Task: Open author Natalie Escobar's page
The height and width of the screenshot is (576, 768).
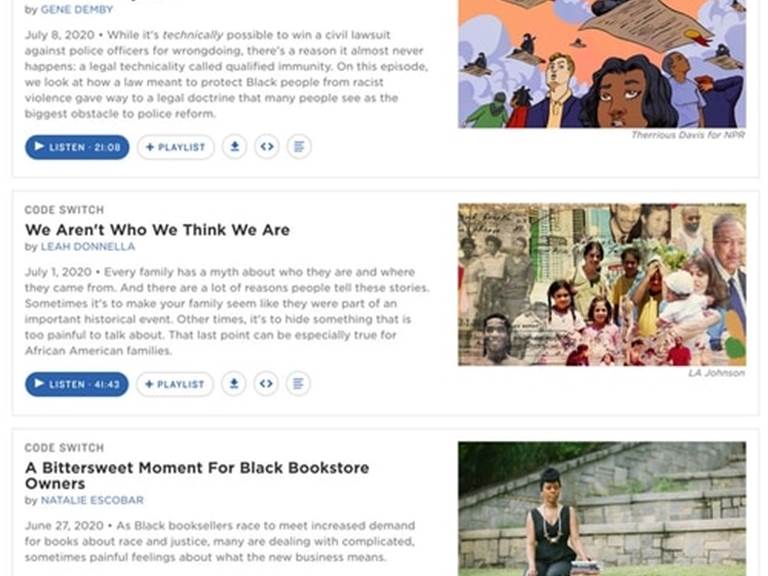Action: click(92, 500)
